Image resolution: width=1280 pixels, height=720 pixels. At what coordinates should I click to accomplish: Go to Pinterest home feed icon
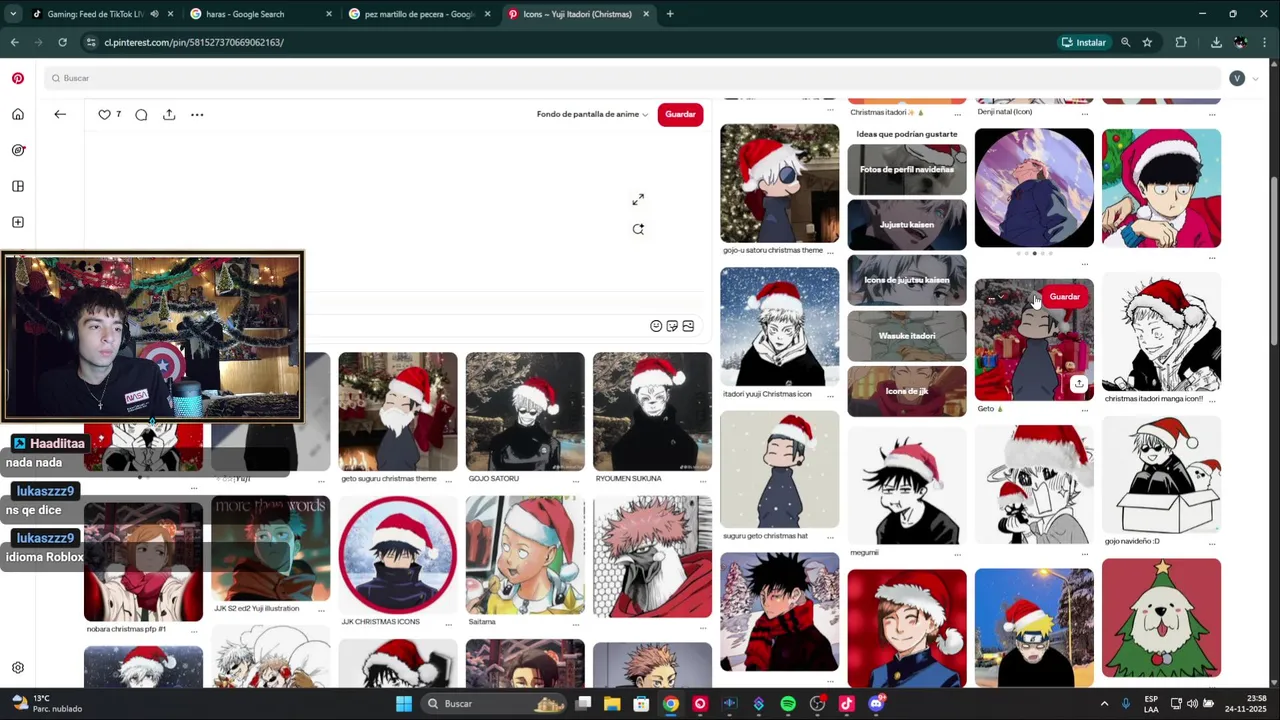[18, 114]
